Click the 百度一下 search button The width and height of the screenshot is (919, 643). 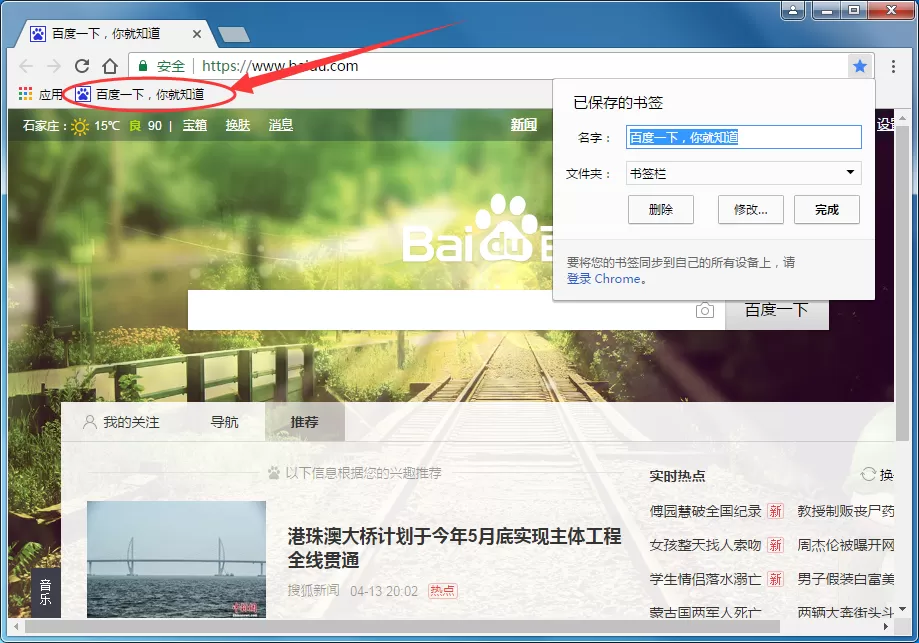point(777,312)
